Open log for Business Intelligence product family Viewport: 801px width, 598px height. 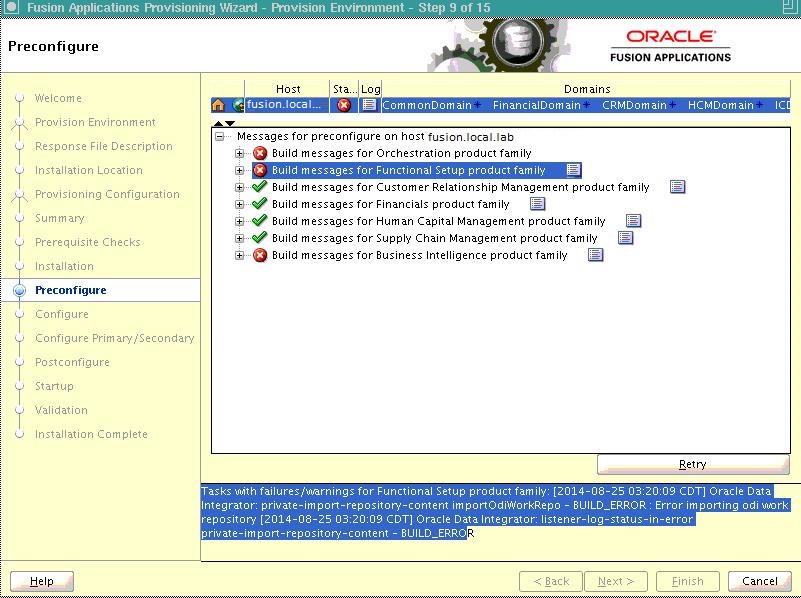tap(595, 254)
